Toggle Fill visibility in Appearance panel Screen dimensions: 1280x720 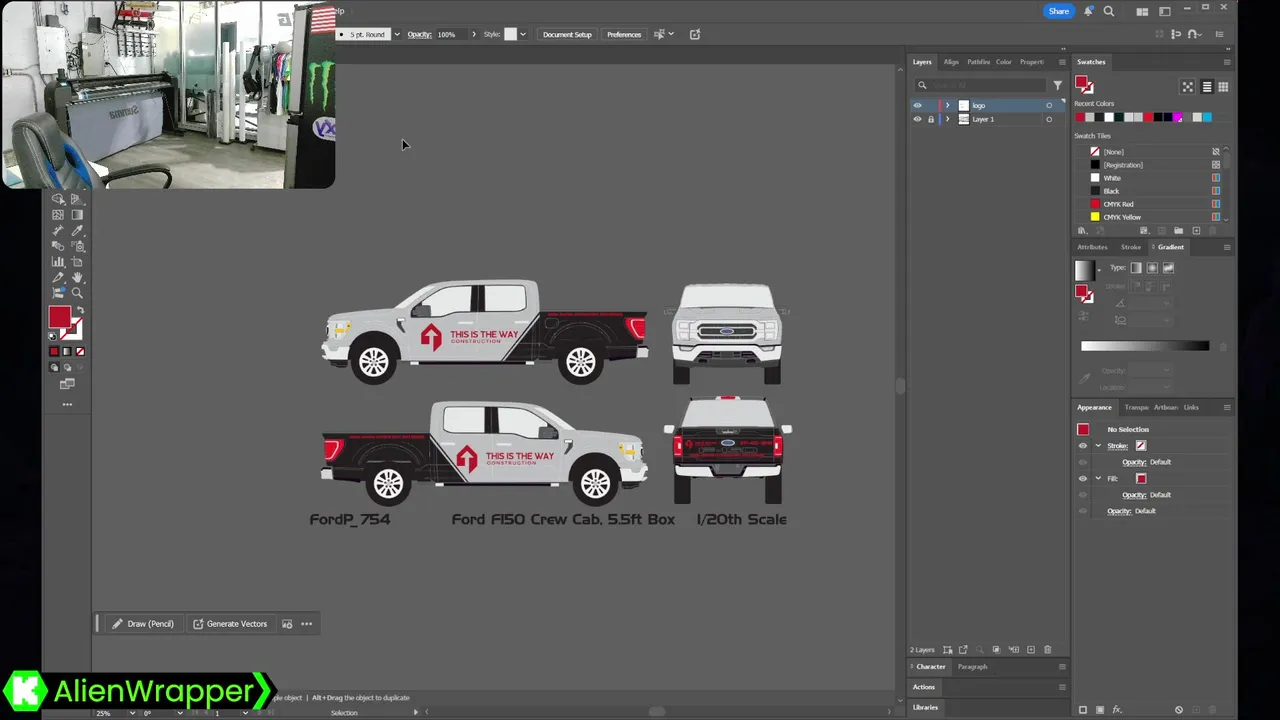[x=1082, y=479]
